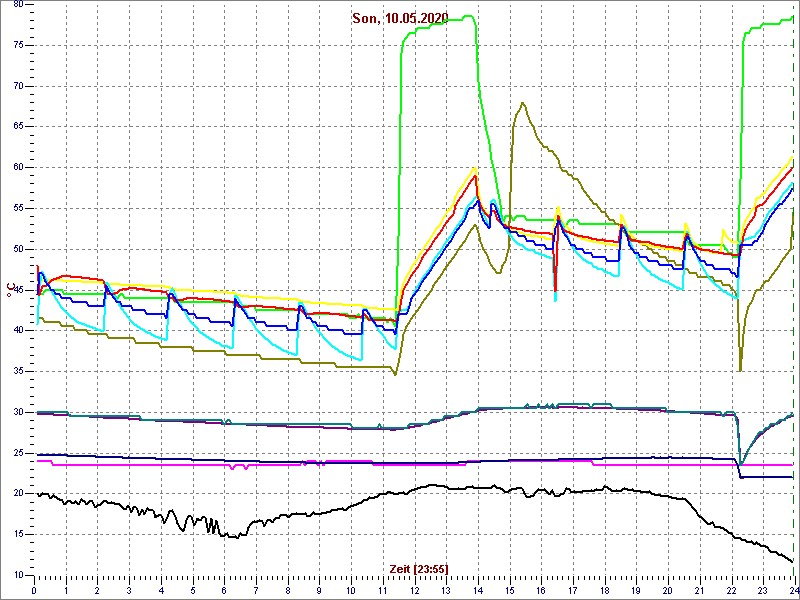Click the red curve's sharp dip after hour 16

pyautogui.click(x=555, y=290)
